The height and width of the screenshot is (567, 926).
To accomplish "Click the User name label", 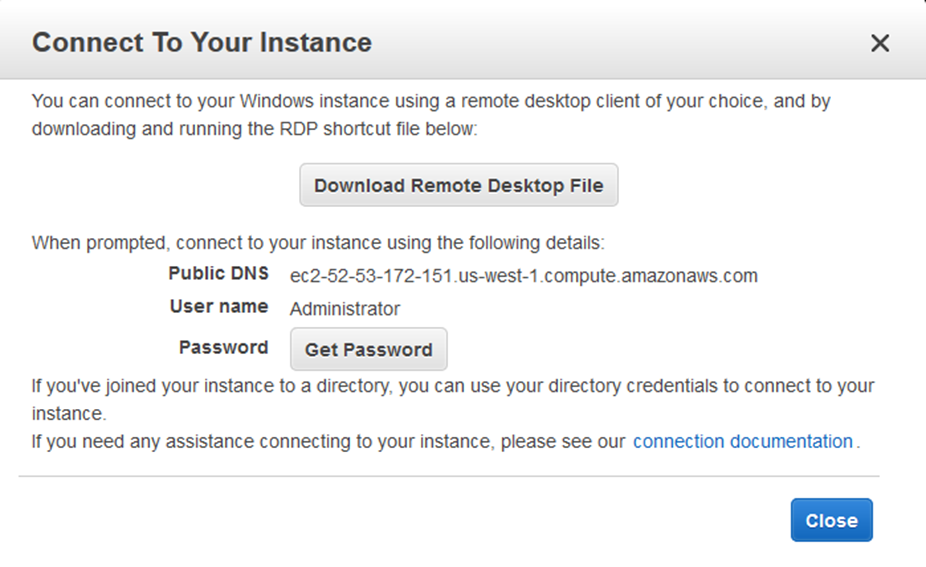I will (x=218, y=307).
